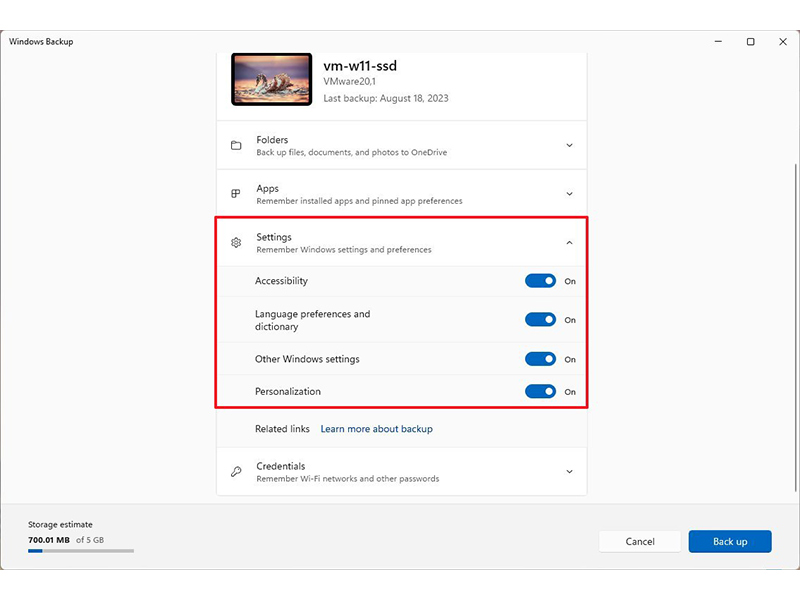
Task: Click the 'Related links' label
Action: [282, 429]
